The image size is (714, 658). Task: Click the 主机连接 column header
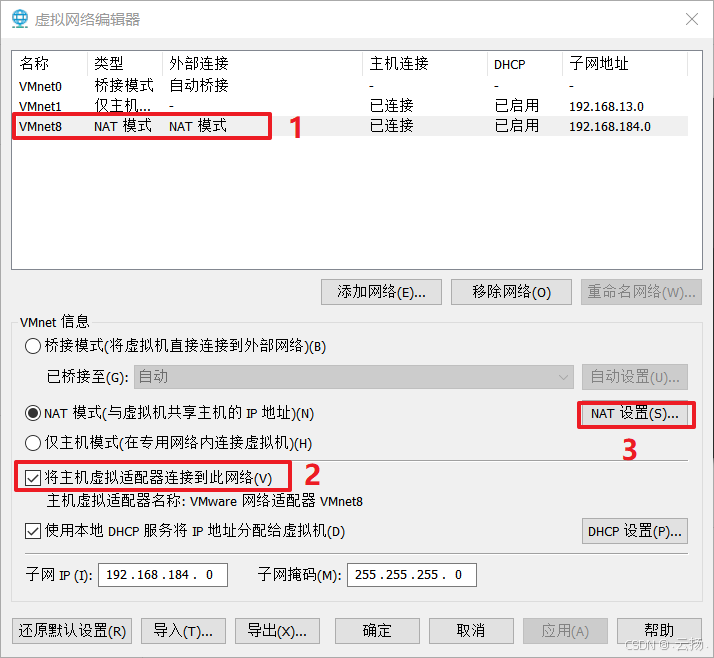tap(425, 63)
